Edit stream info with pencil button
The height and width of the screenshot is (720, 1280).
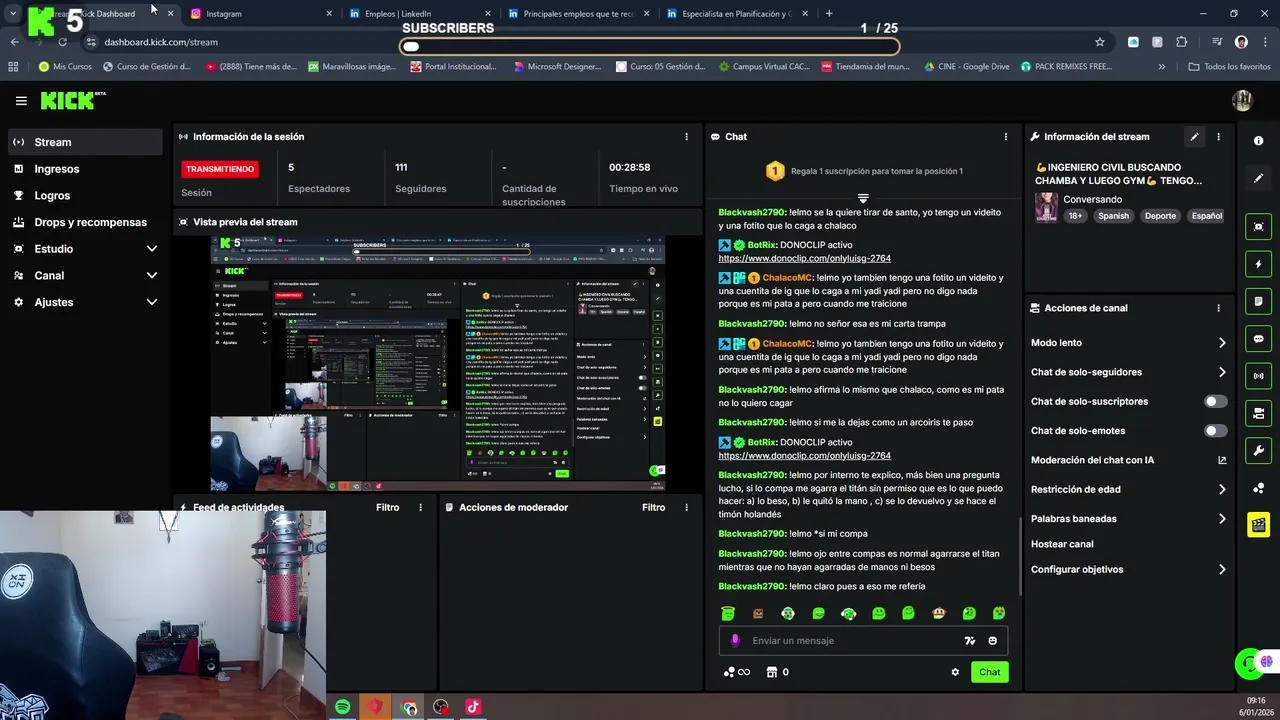[1194, 137]
